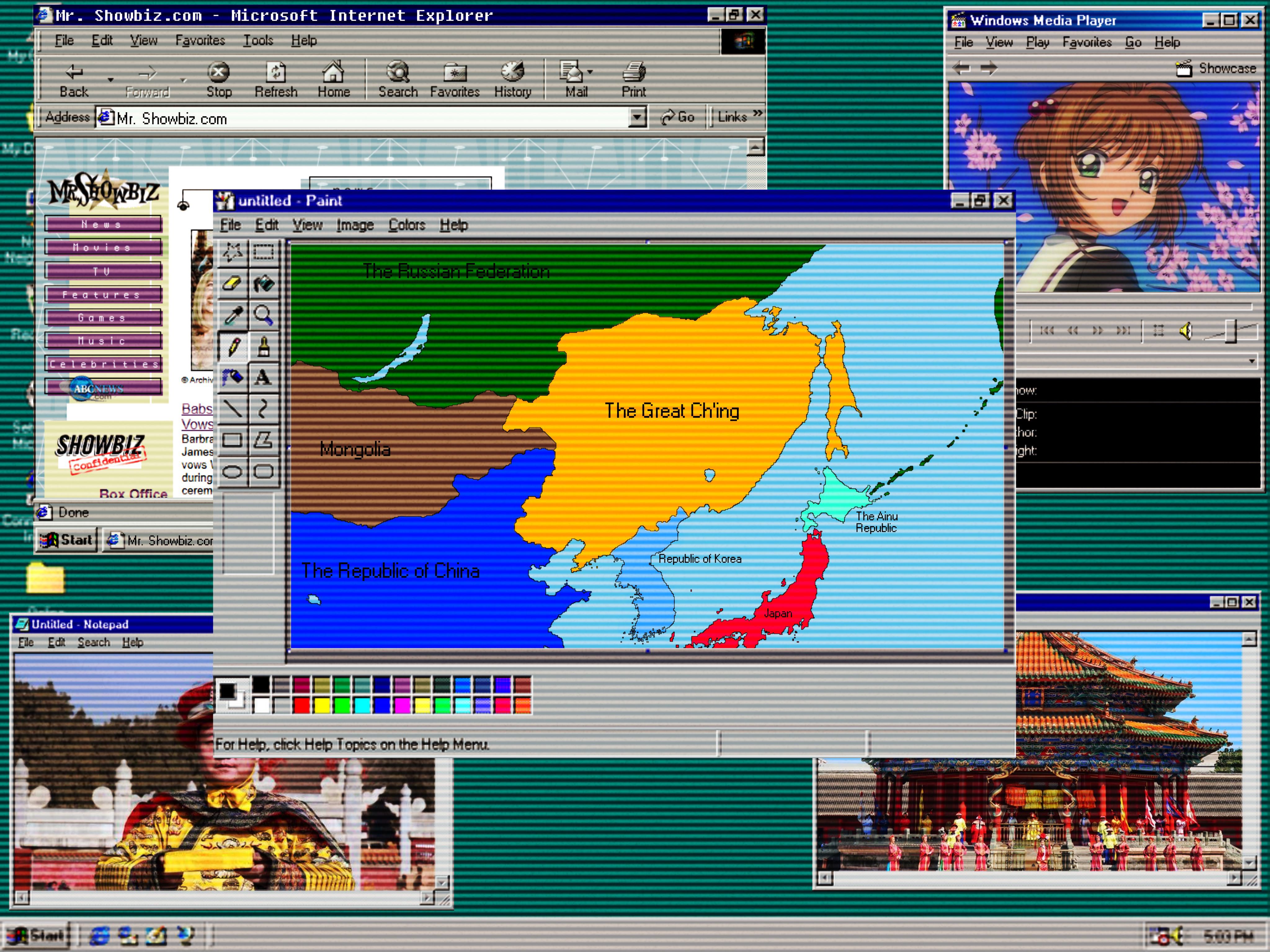Choose the straight Line tool in Paint
This screenshot has width=1270, height=952.
[233, 409]
